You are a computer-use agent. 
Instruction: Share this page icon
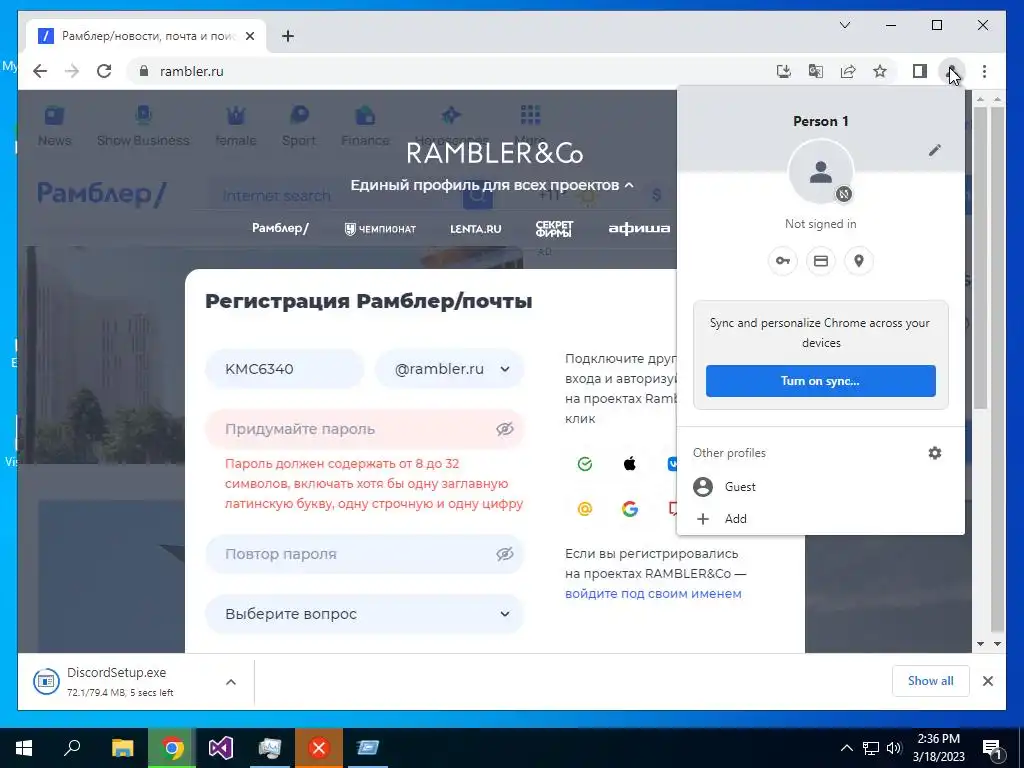tap(848, 71)
